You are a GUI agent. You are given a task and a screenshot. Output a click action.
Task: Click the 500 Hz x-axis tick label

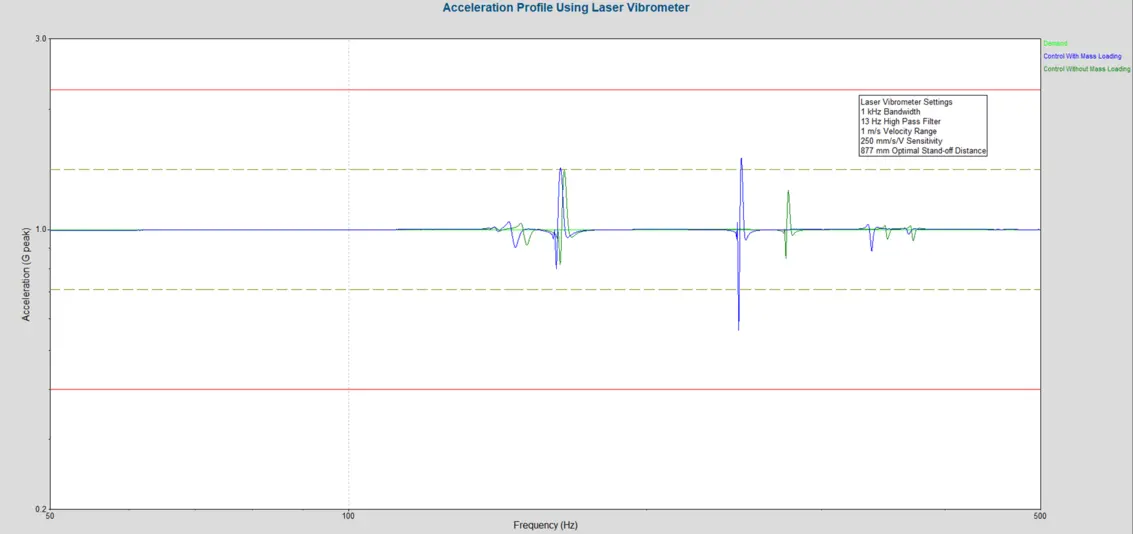1040,517
